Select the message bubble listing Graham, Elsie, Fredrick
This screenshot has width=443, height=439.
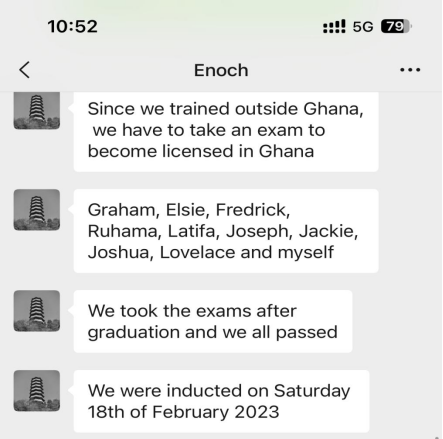[x=226, y=231]
